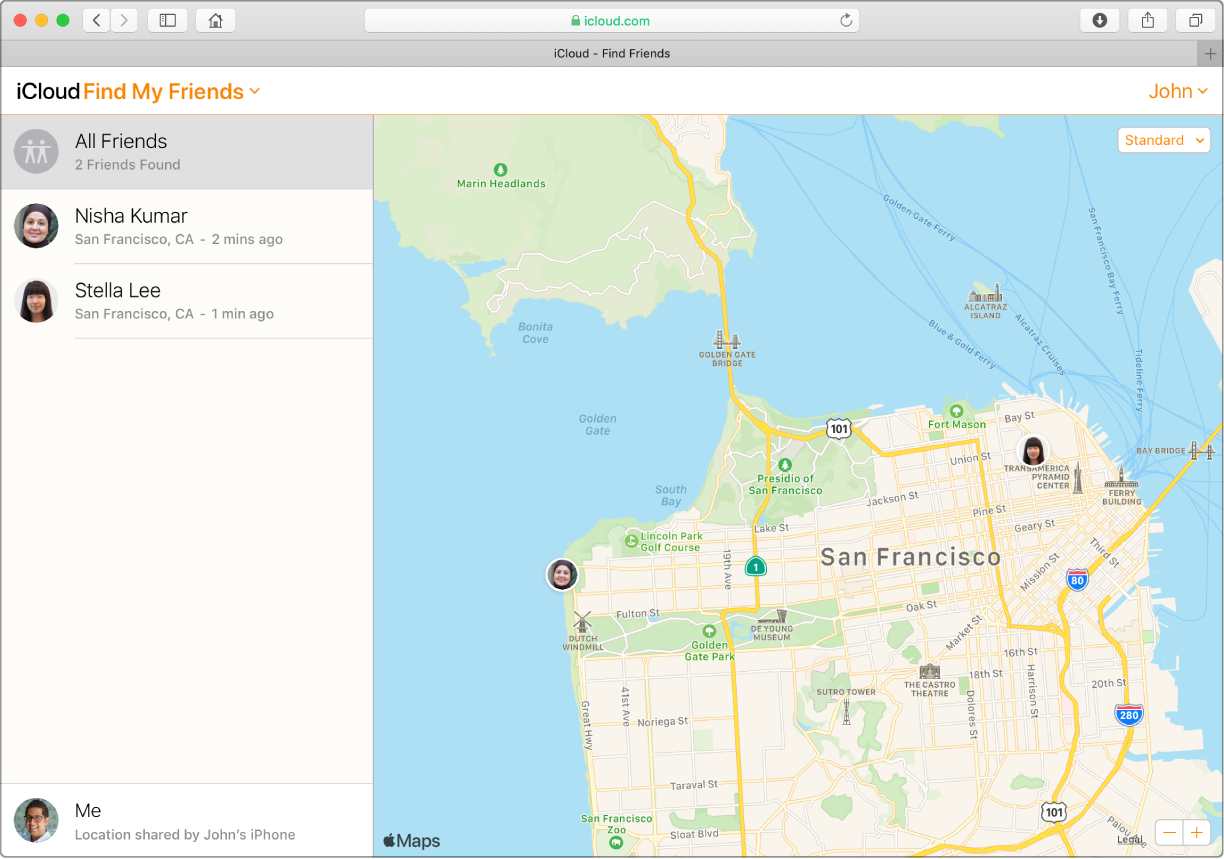Toggle the Safari sidebar button
Viewport: 1224px width, 859px height.
167,20
